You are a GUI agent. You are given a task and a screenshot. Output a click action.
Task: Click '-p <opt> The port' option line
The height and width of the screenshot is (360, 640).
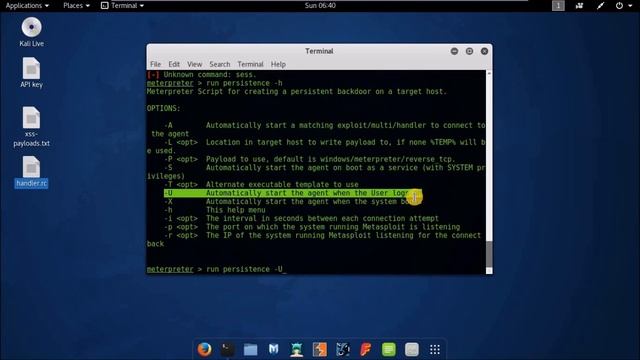(312, 227)
